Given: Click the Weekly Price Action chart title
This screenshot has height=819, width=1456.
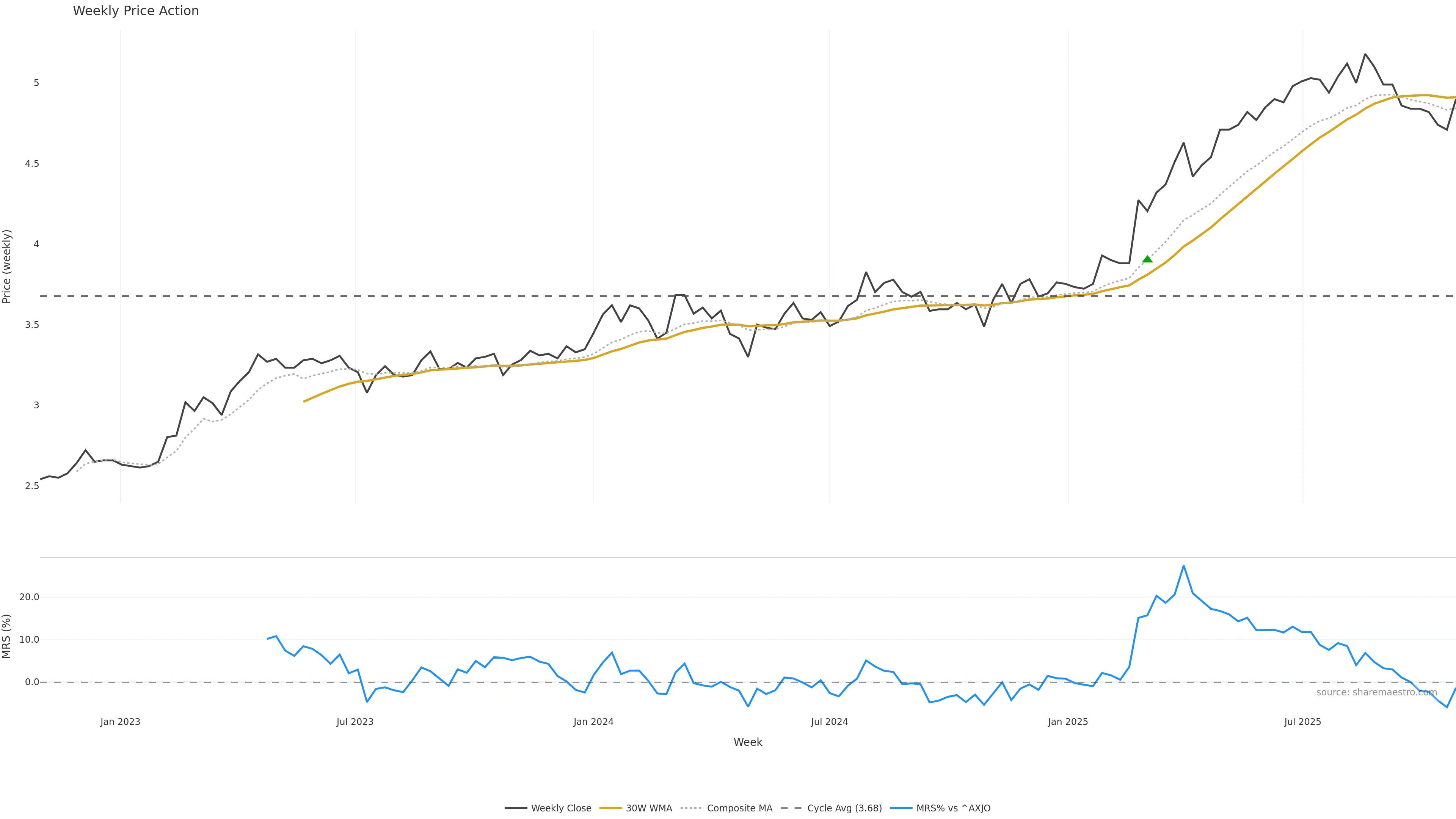Looking at the screenshot, I should (x=136, y=11).
